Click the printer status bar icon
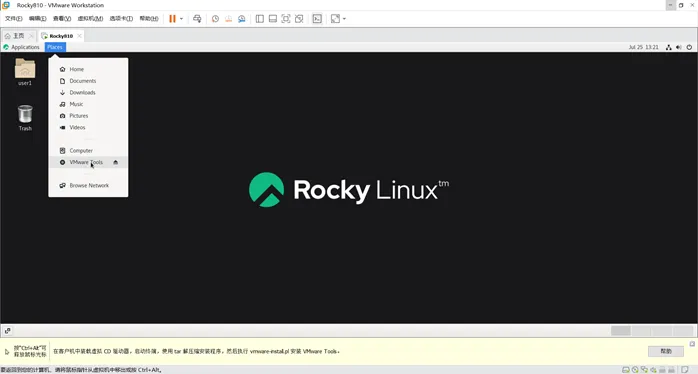The width and height of the screenshot is (698, 374). [x=662, y=370]
